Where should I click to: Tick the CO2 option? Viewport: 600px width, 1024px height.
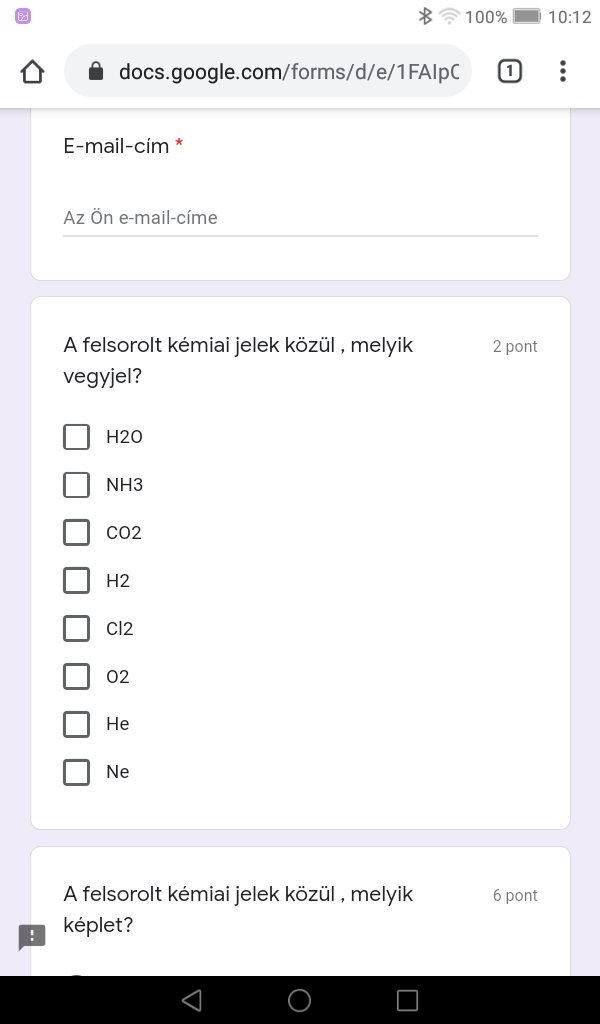(x=77, y=533)
